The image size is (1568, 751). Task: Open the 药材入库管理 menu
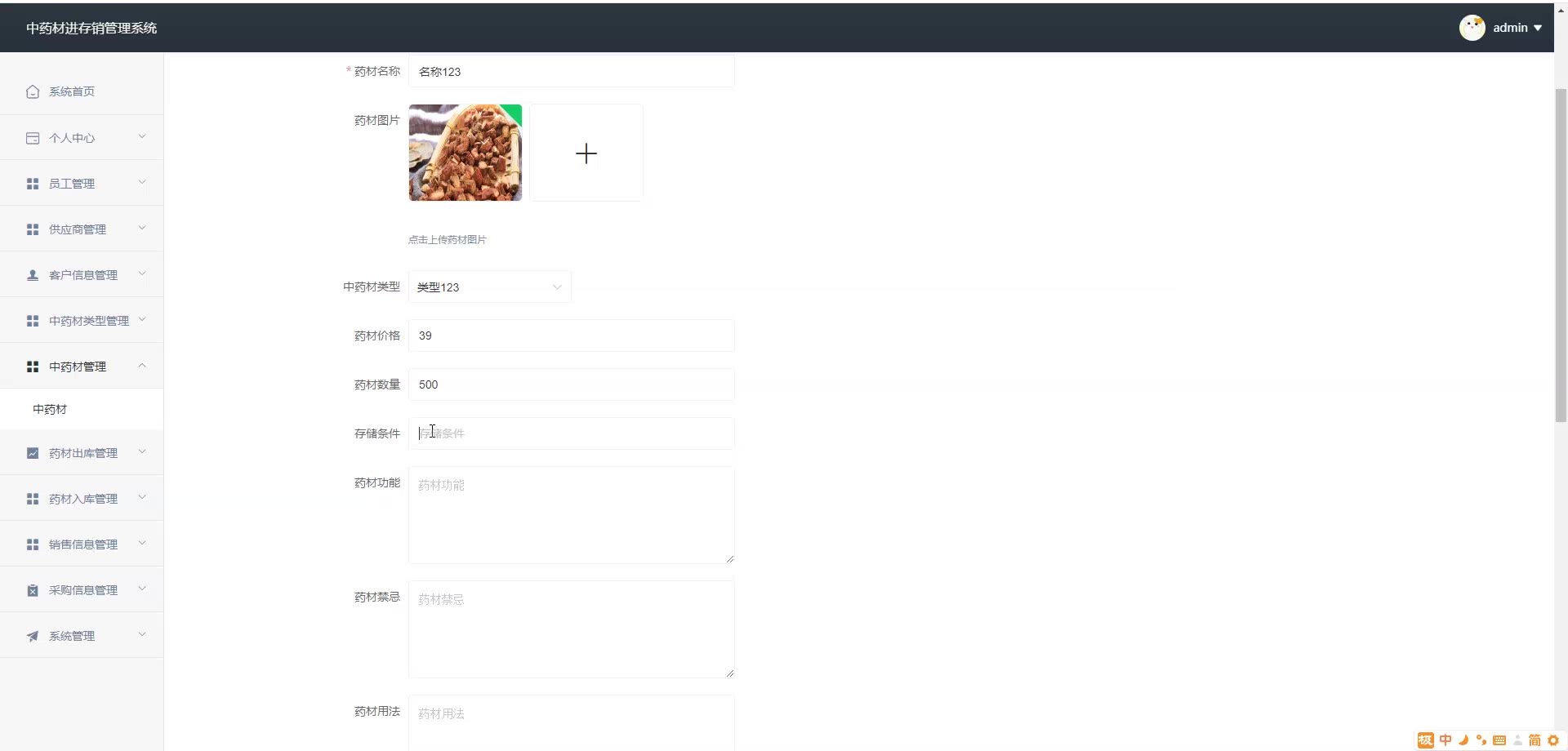click(82, 499)
